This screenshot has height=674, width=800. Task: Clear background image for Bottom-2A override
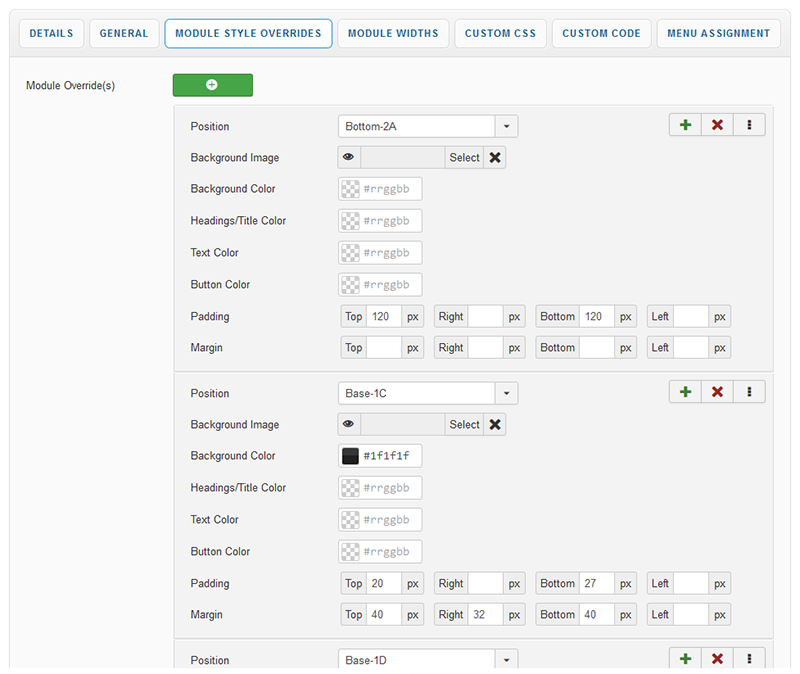tap(495, 157)
